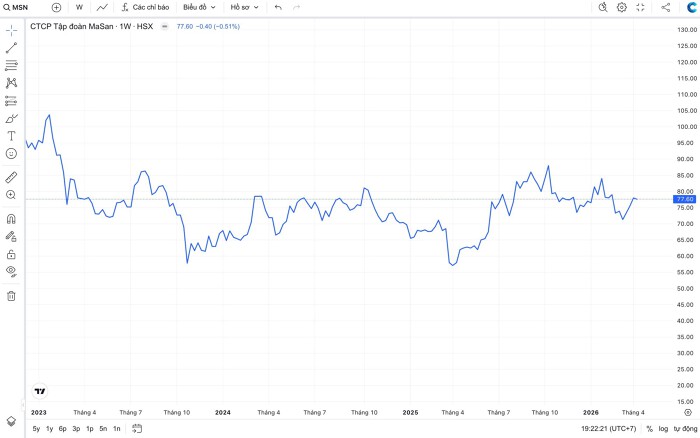This screenshot has height=438, width=700.
Task: Select the text annotation tool
Action: click(x=11, y=135)
